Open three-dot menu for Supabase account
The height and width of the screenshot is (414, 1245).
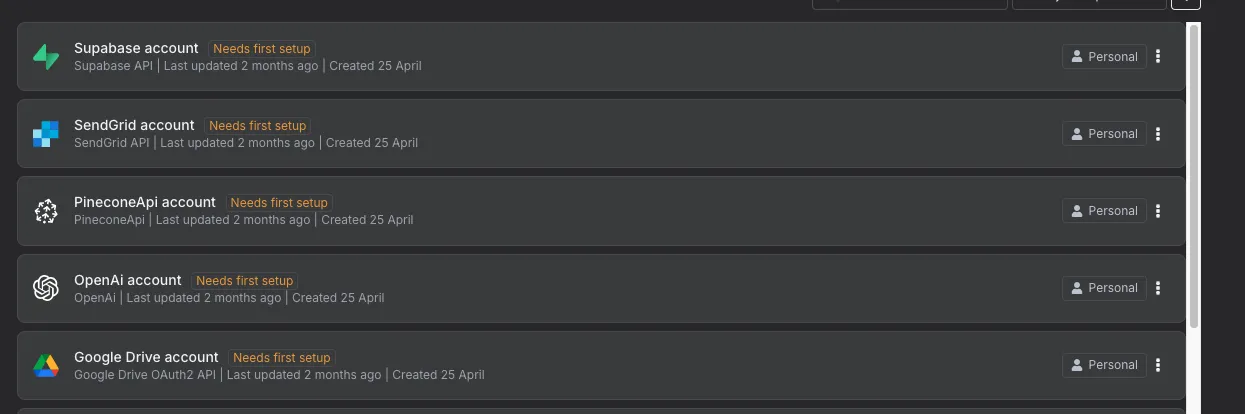coord(1158,57)
